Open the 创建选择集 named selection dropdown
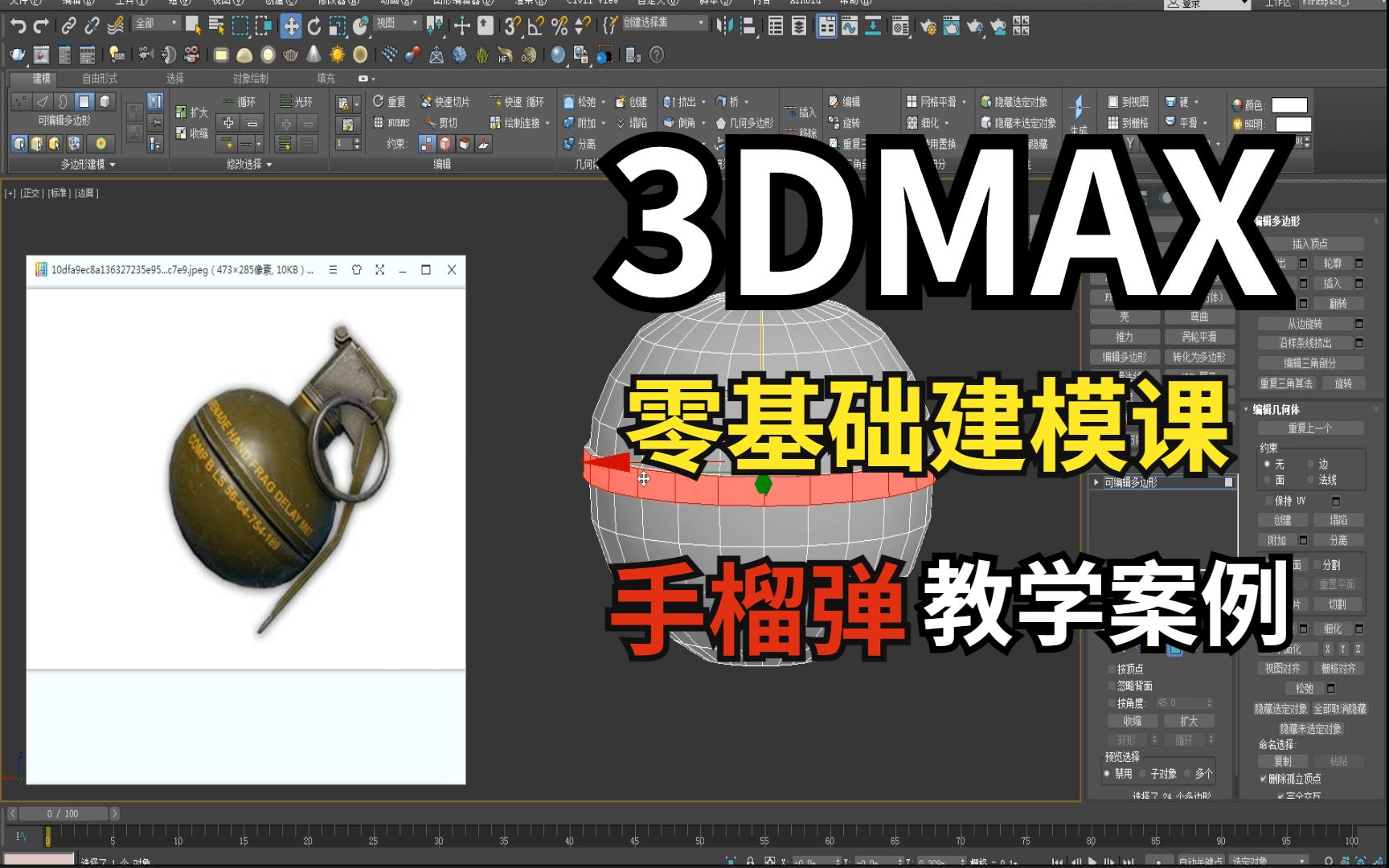 click(664, 23)
